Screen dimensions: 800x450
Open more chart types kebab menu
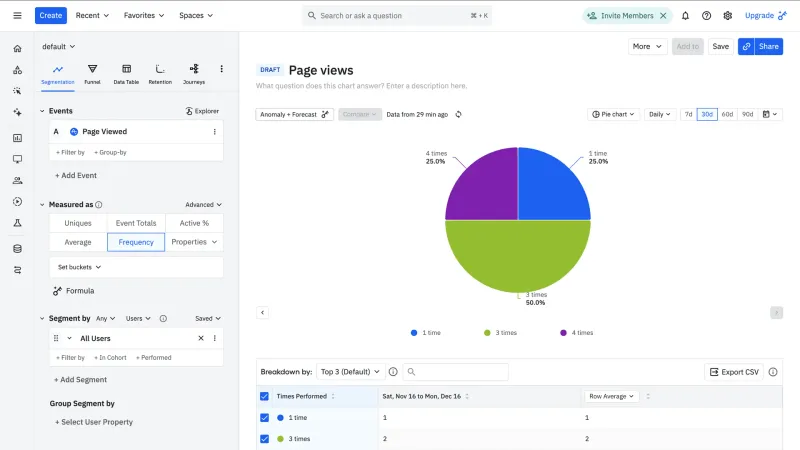point(221,69)
